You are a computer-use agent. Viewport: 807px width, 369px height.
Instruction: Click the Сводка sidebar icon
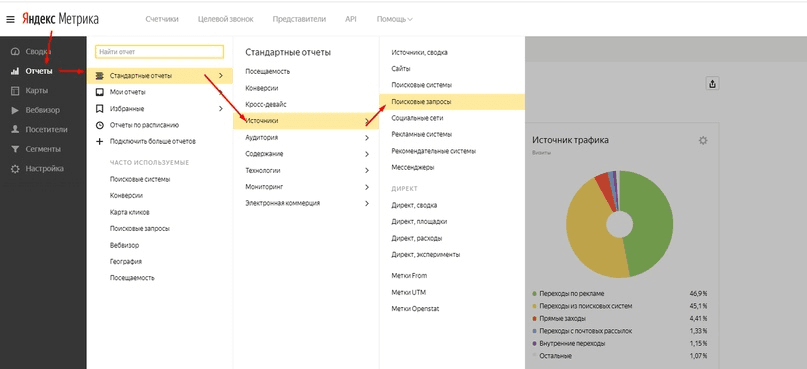pyautogui.click(x=15, y=51)
